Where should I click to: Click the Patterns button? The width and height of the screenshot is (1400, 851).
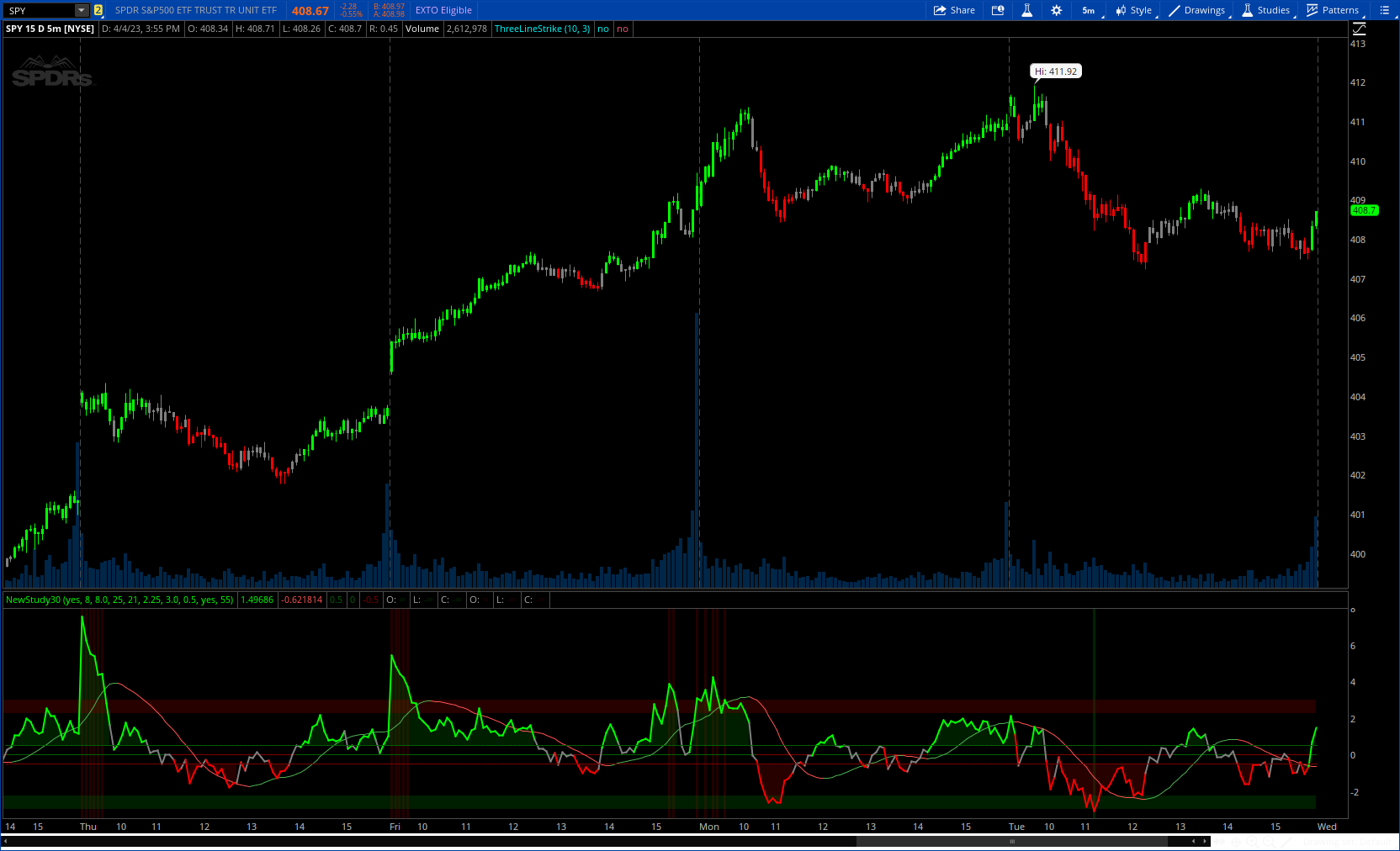click(x=1333, y=10)
